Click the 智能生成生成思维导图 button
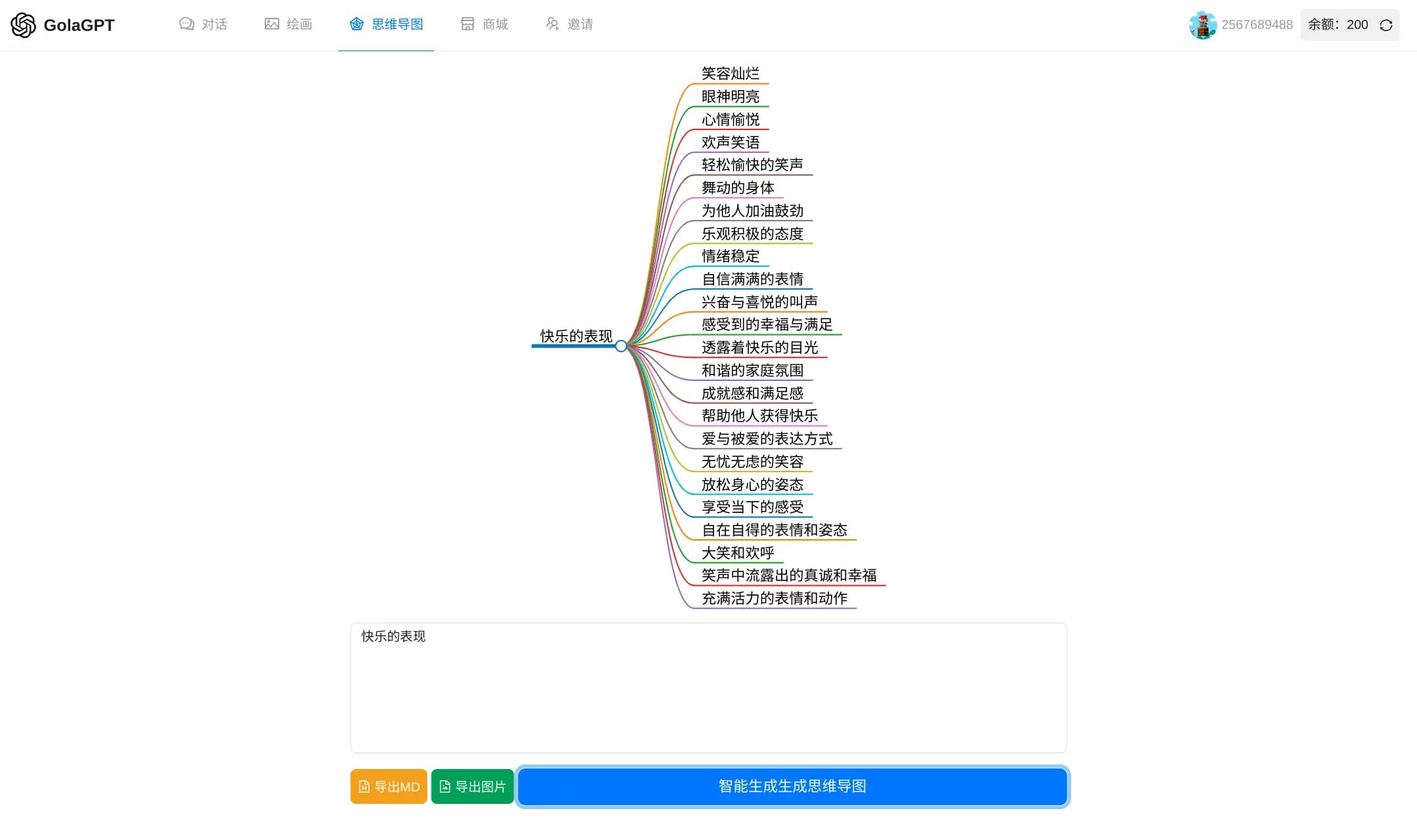Screen dimensions: 1417x840 pyautogui.click(x=792, y=786)
